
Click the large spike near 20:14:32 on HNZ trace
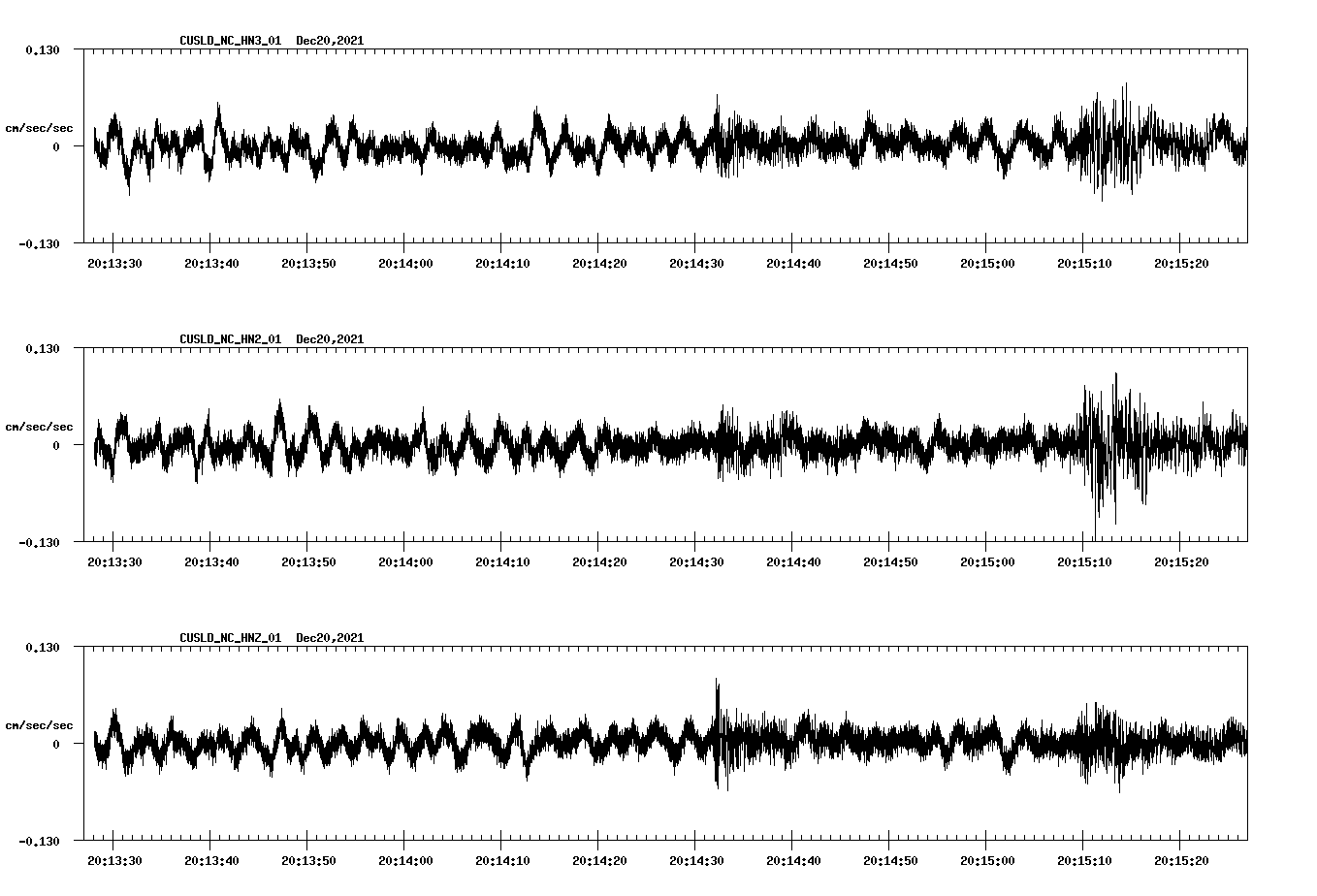pos(718,734)
